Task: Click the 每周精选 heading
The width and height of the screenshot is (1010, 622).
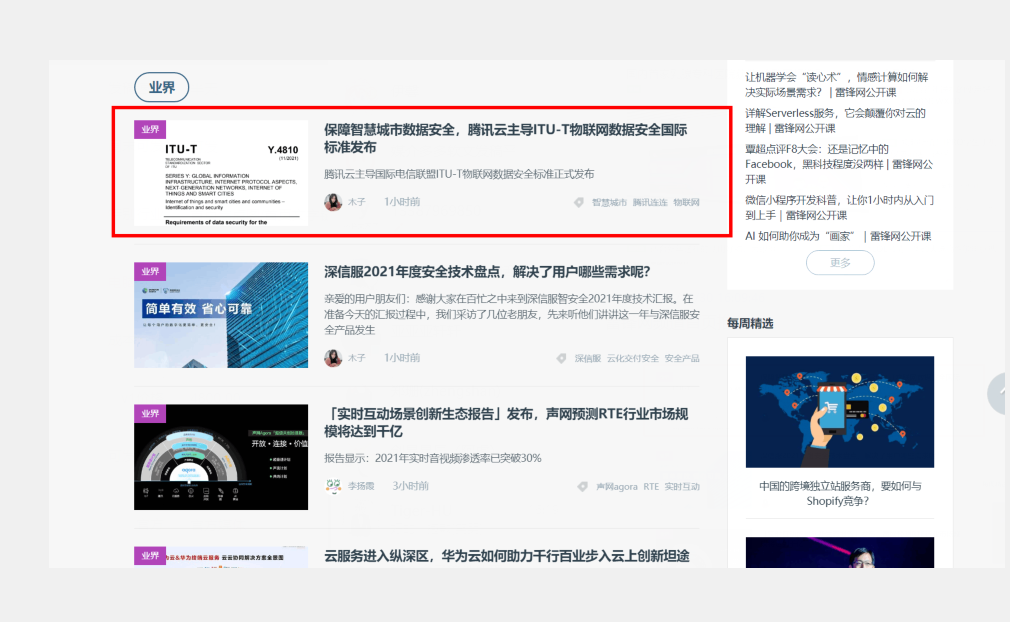Action: click(750, 323)
